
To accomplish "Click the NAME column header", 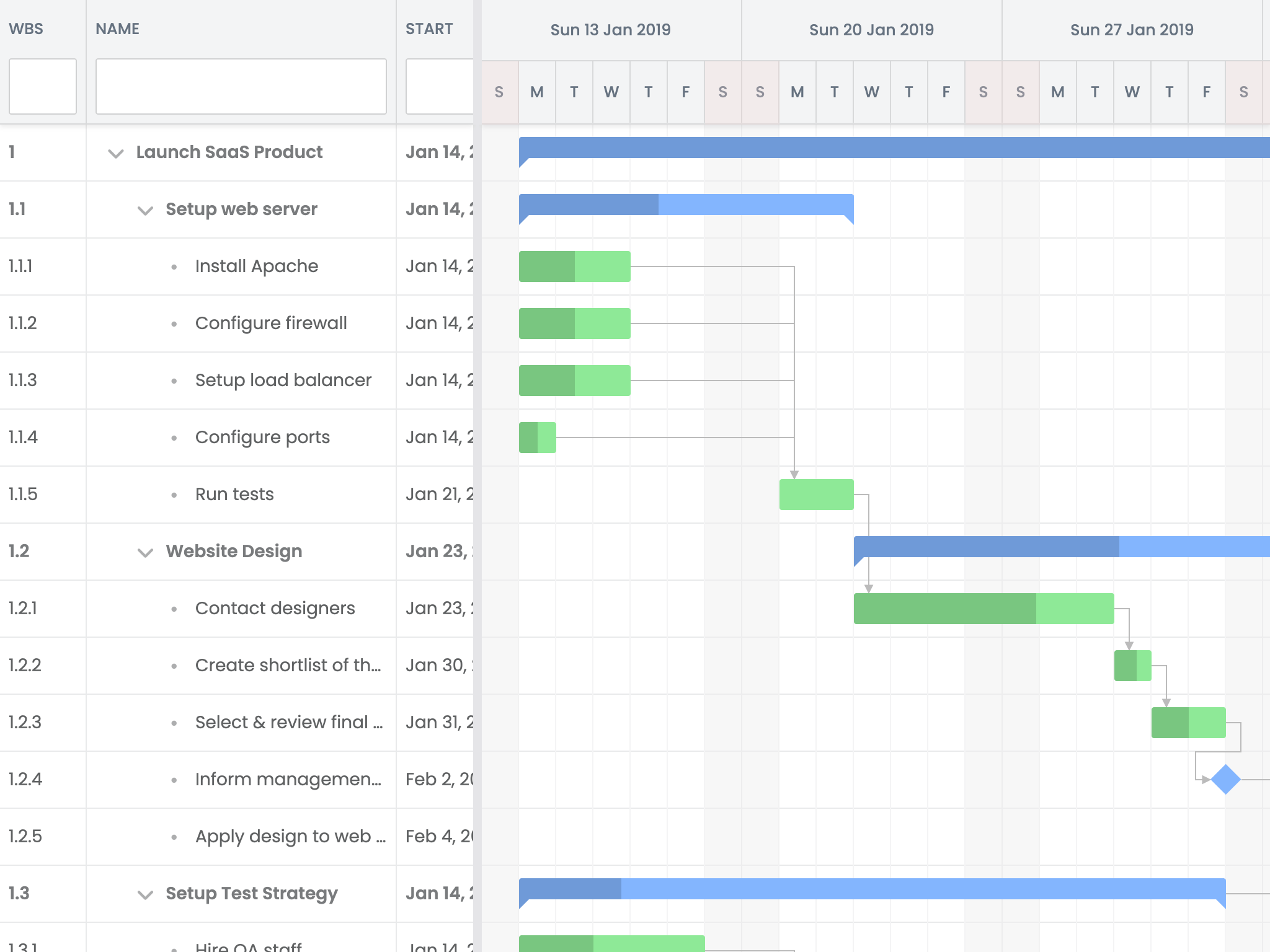I will pos(117,29).
